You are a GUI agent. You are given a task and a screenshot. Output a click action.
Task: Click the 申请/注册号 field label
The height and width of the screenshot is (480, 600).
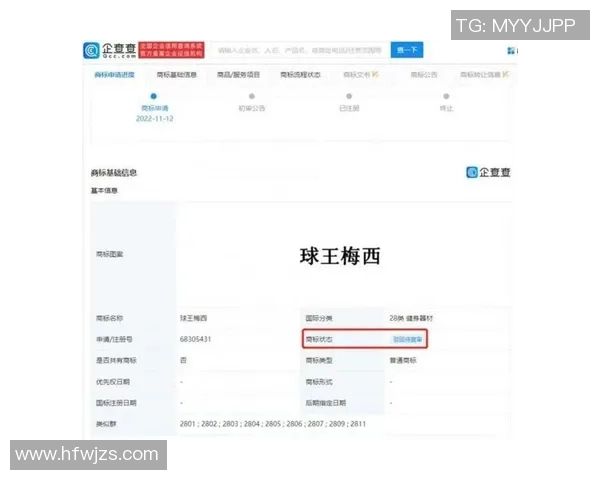(114, 339)
